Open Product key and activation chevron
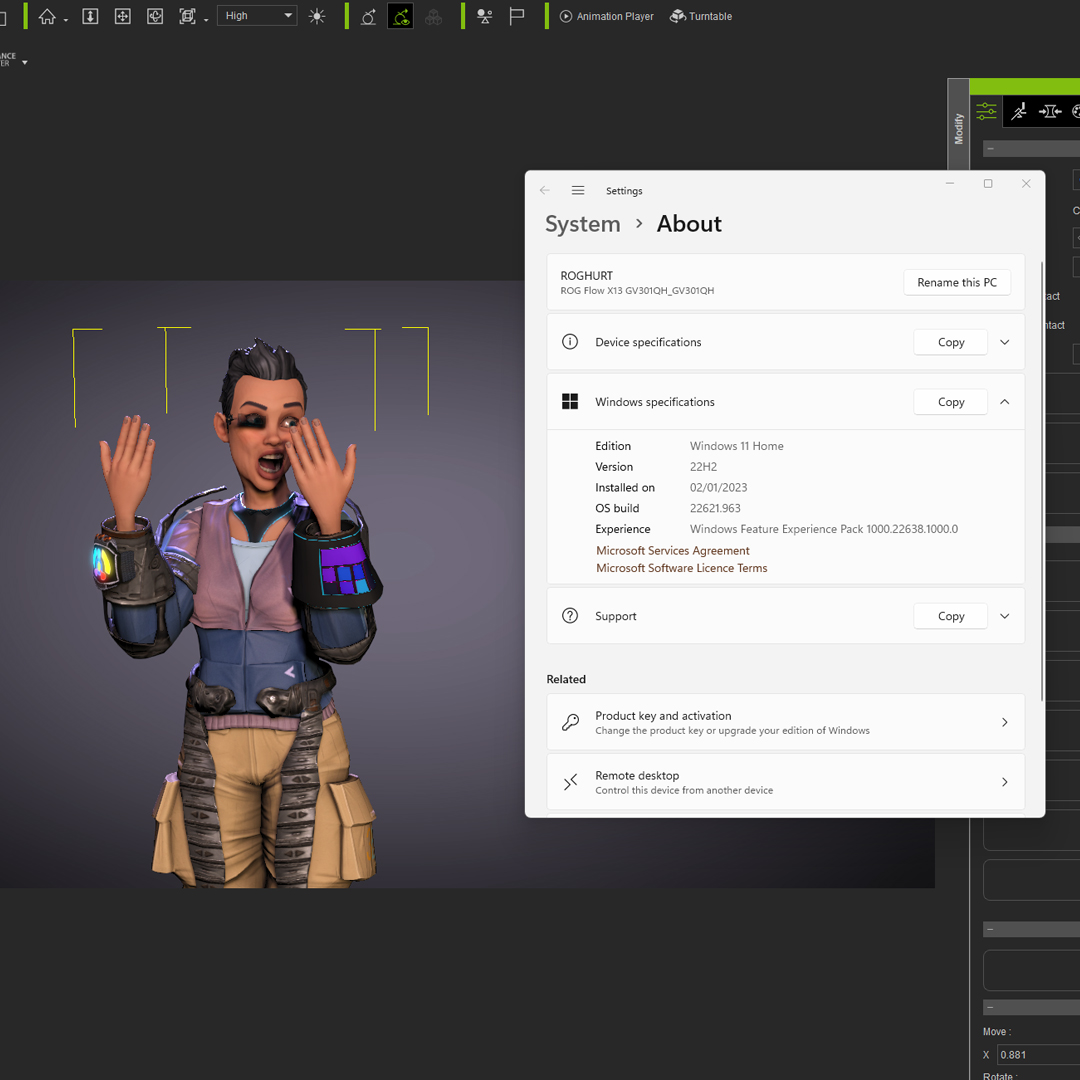The height and width of the screenshot is (1080, 1080). tap(1004, 722)
